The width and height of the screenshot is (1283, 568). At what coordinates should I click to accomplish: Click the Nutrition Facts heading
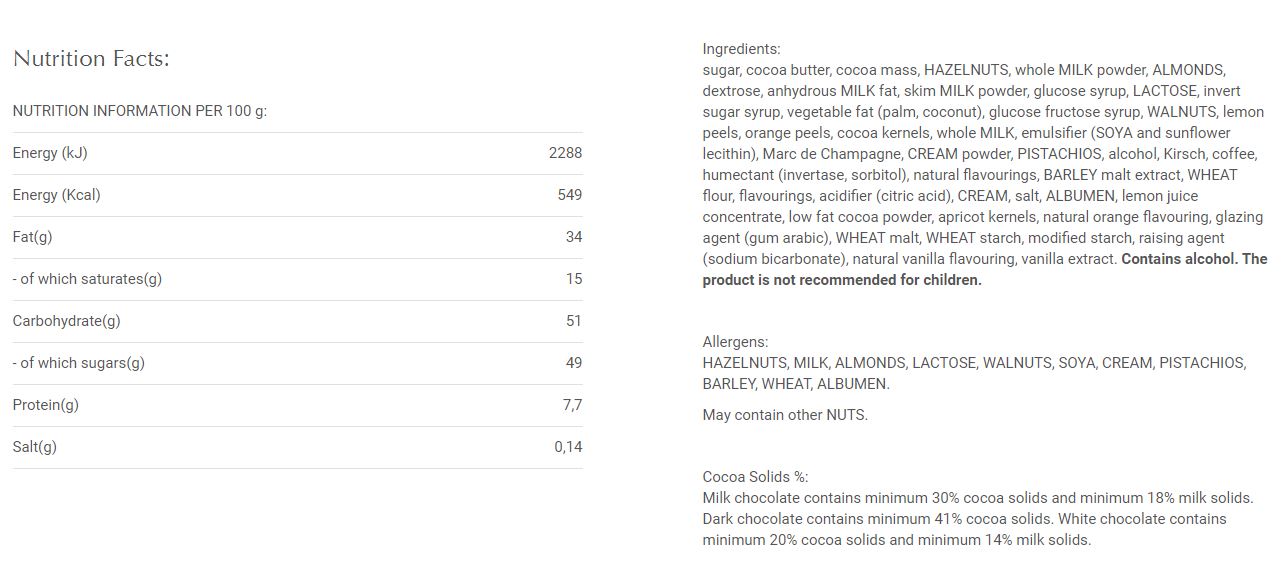(x=91, y=59)
